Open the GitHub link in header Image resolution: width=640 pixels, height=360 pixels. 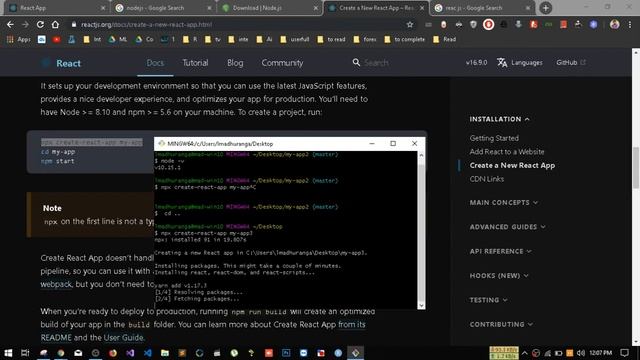[x=571, y=62]
